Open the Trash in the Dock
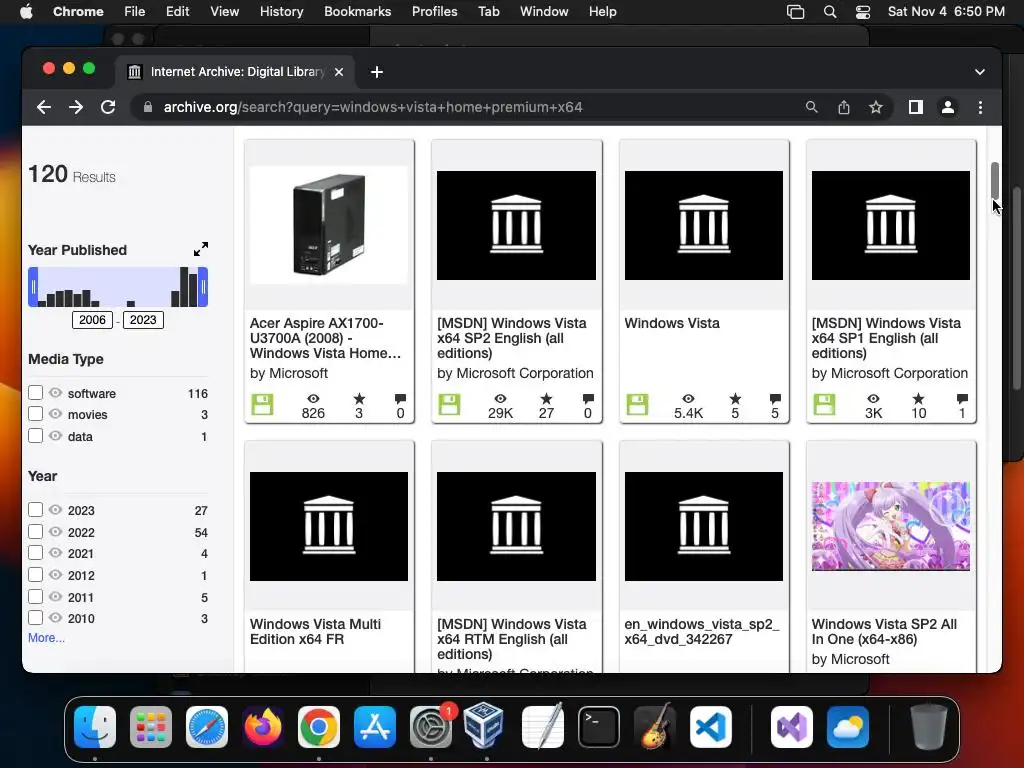Image resolution: width=1024 pixels, height=768 pixels. tap(929, 726)
